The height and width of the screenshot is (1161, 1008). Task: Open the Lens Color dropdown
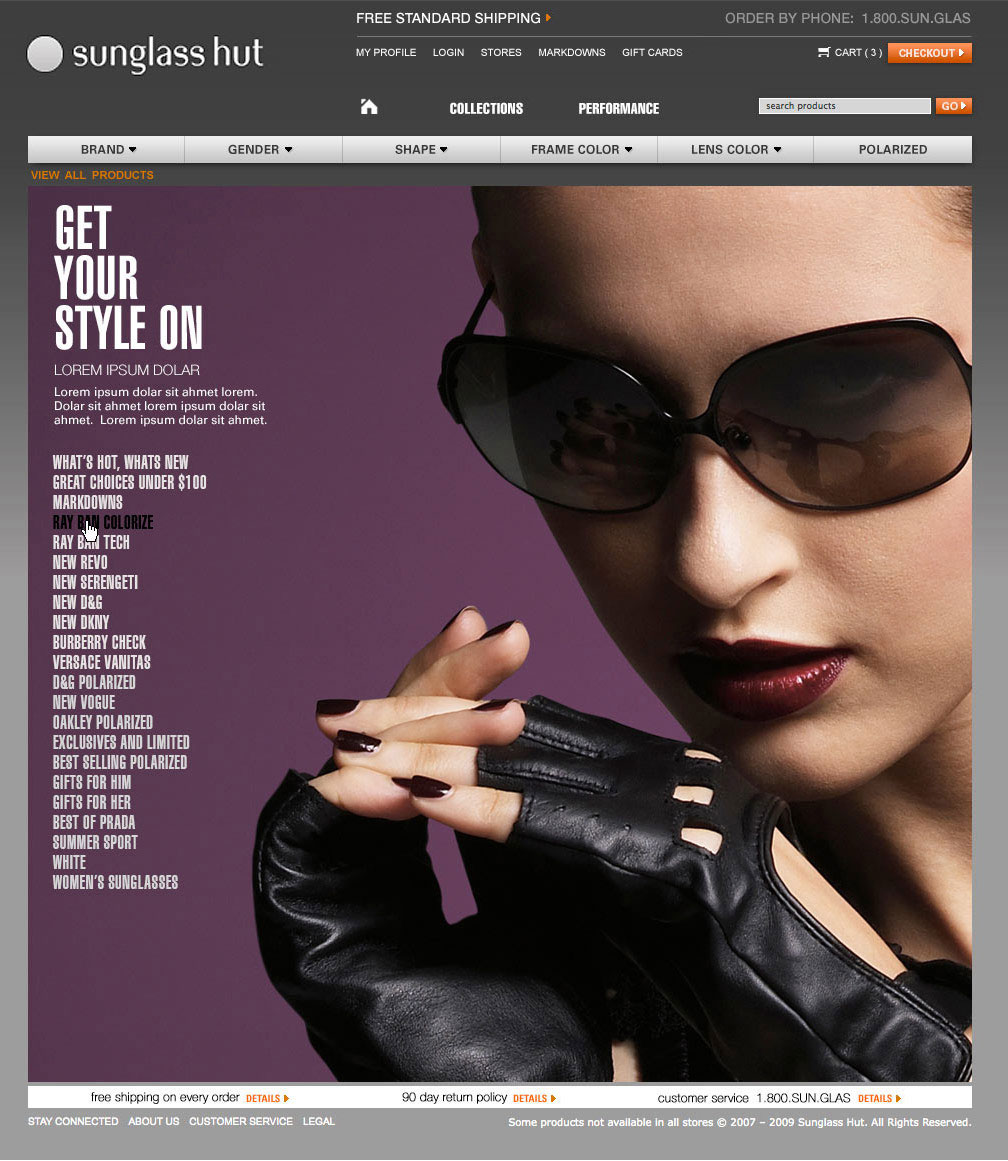[735, 150]
